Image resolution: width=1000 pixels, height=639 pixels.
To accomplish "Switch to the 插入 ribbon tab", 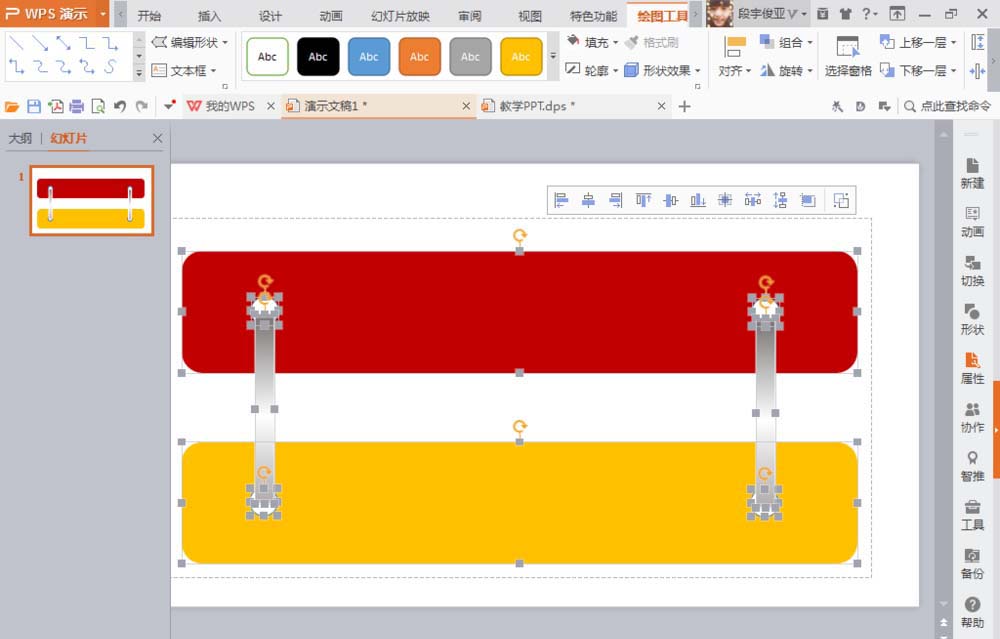I will pos(210,16).
